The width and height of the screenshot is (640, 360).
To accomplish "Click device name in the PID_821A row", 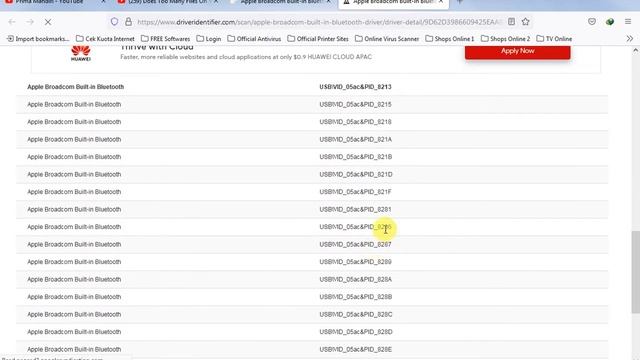I will [x=74, y=139].
